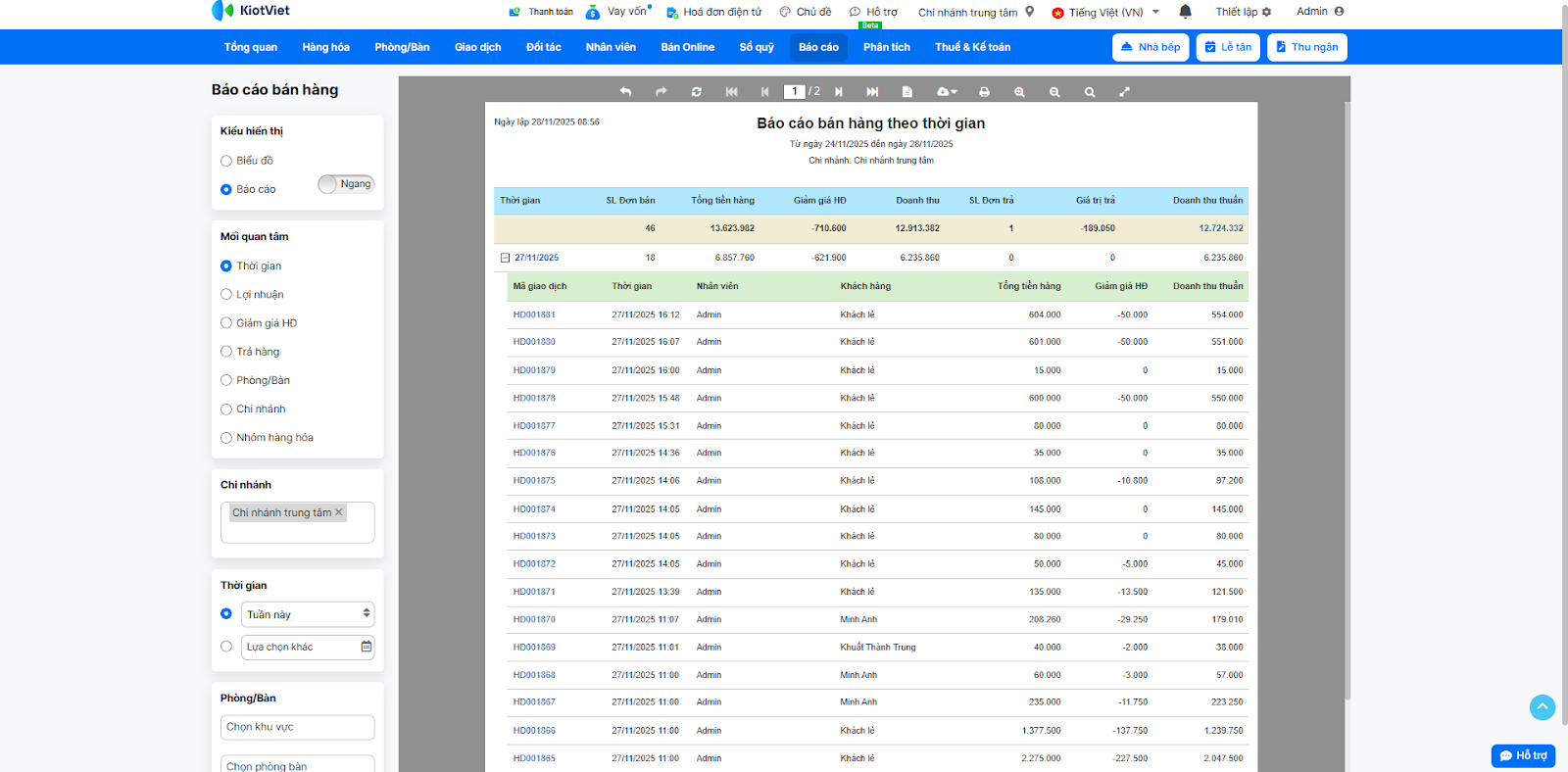The width and height of the screenshot is (1568, 772).
Task: Select Lợi nhuận radio option
Action: [x=226, y=294]
